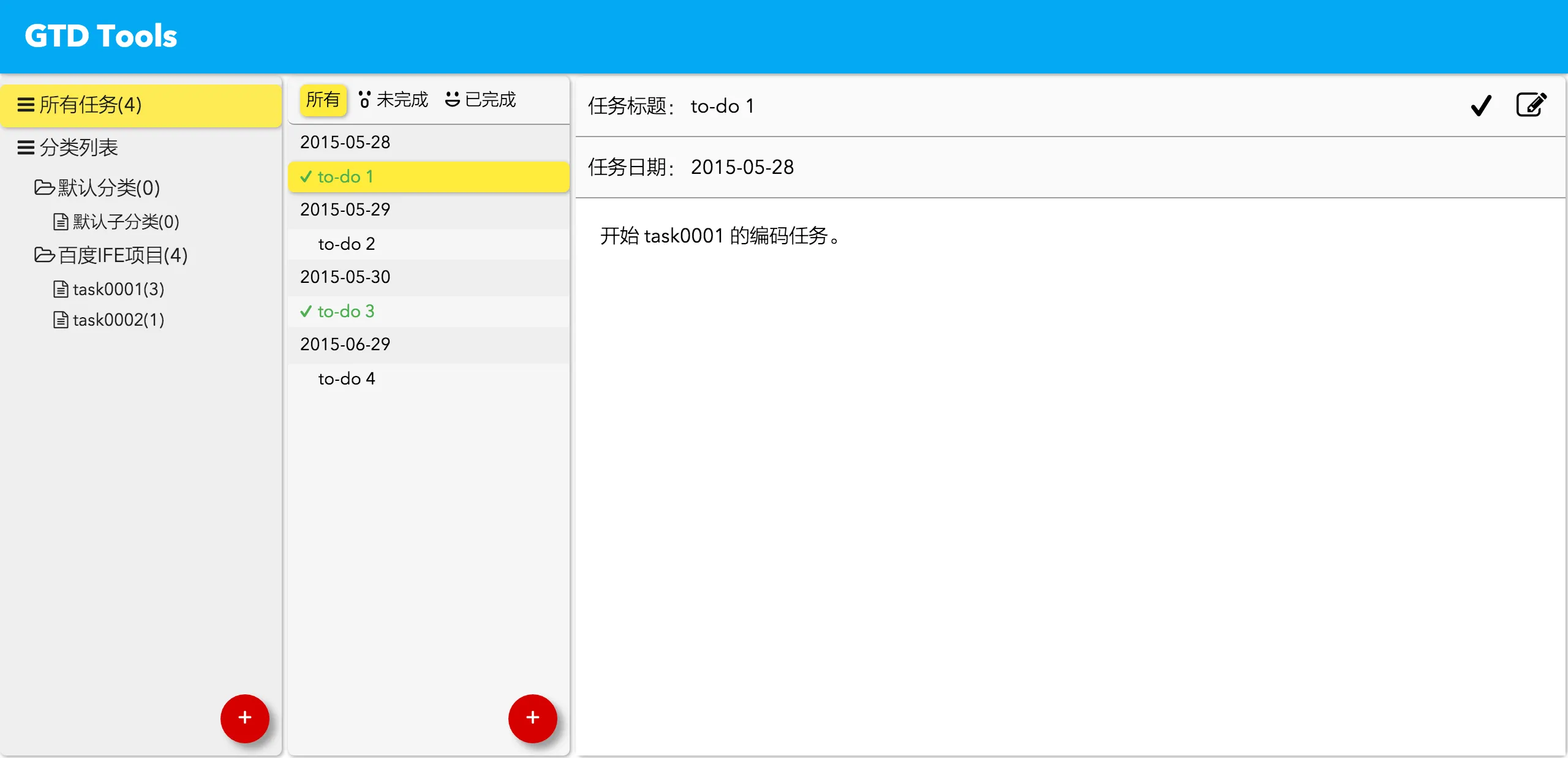Filter tasks by 已完成 status
Viewport: 1568px width, 758px height.
[x=481, y=99]
